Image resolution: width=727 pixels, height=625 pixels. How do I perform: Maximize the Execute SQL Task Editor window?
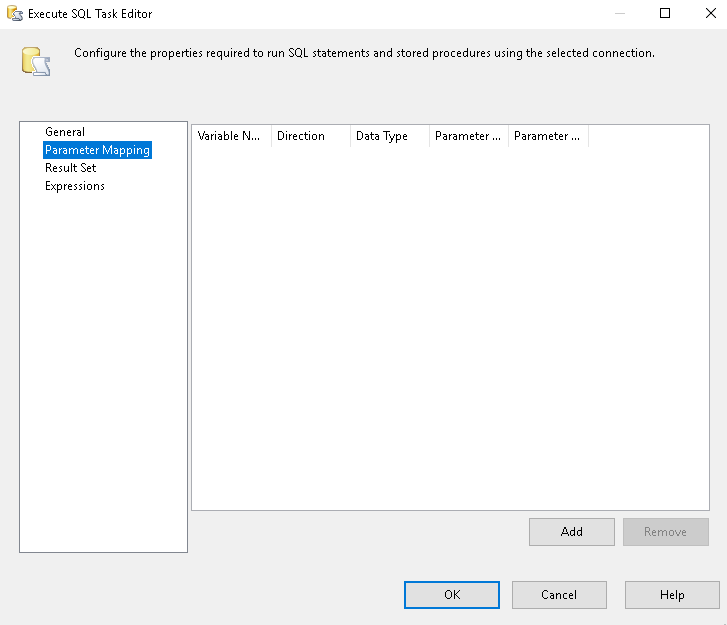[665, 14]
